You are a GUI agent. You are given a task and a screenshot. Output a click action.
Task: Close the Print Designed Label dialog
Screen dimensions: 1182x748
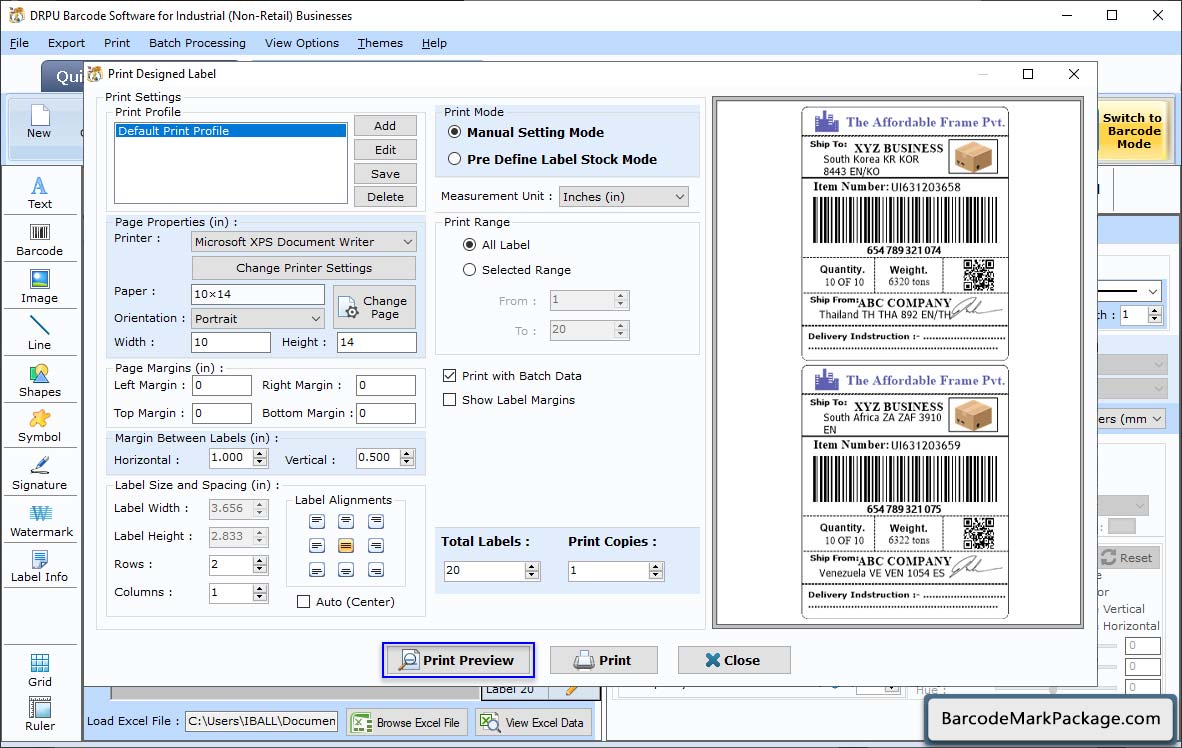[x=733, y=660]
